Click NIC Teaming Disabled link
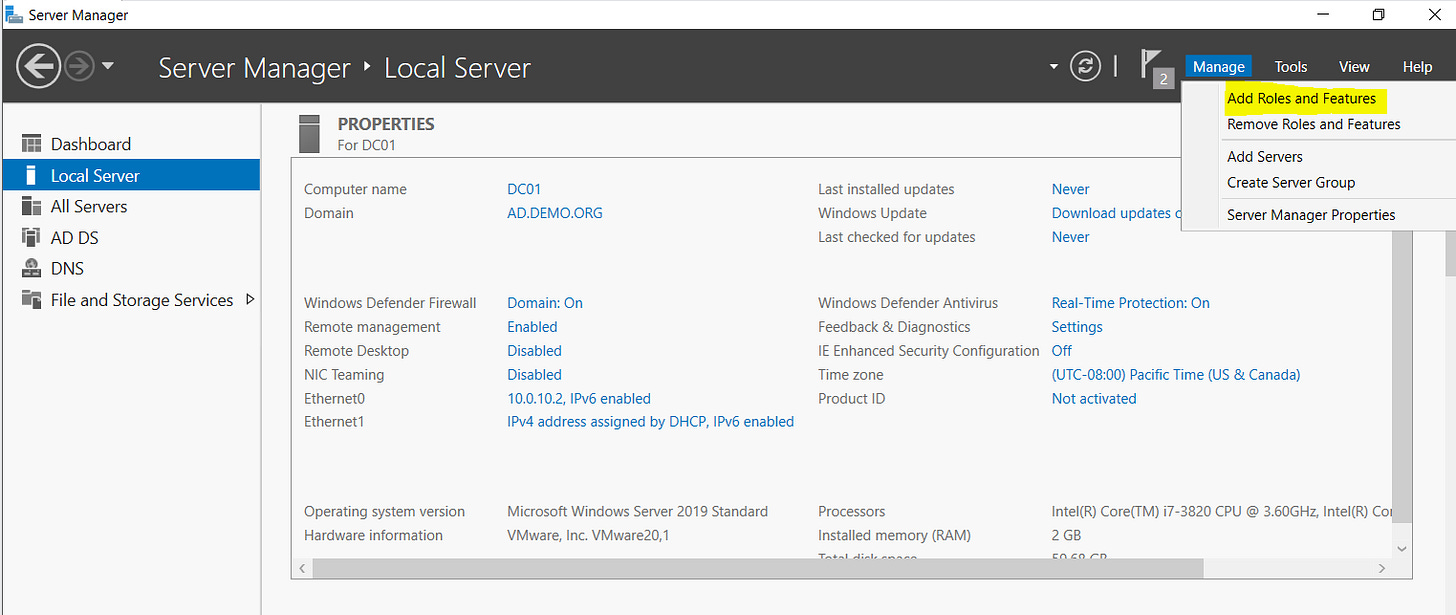Screen dimensions: 1456x615 [x=534, y=375]
